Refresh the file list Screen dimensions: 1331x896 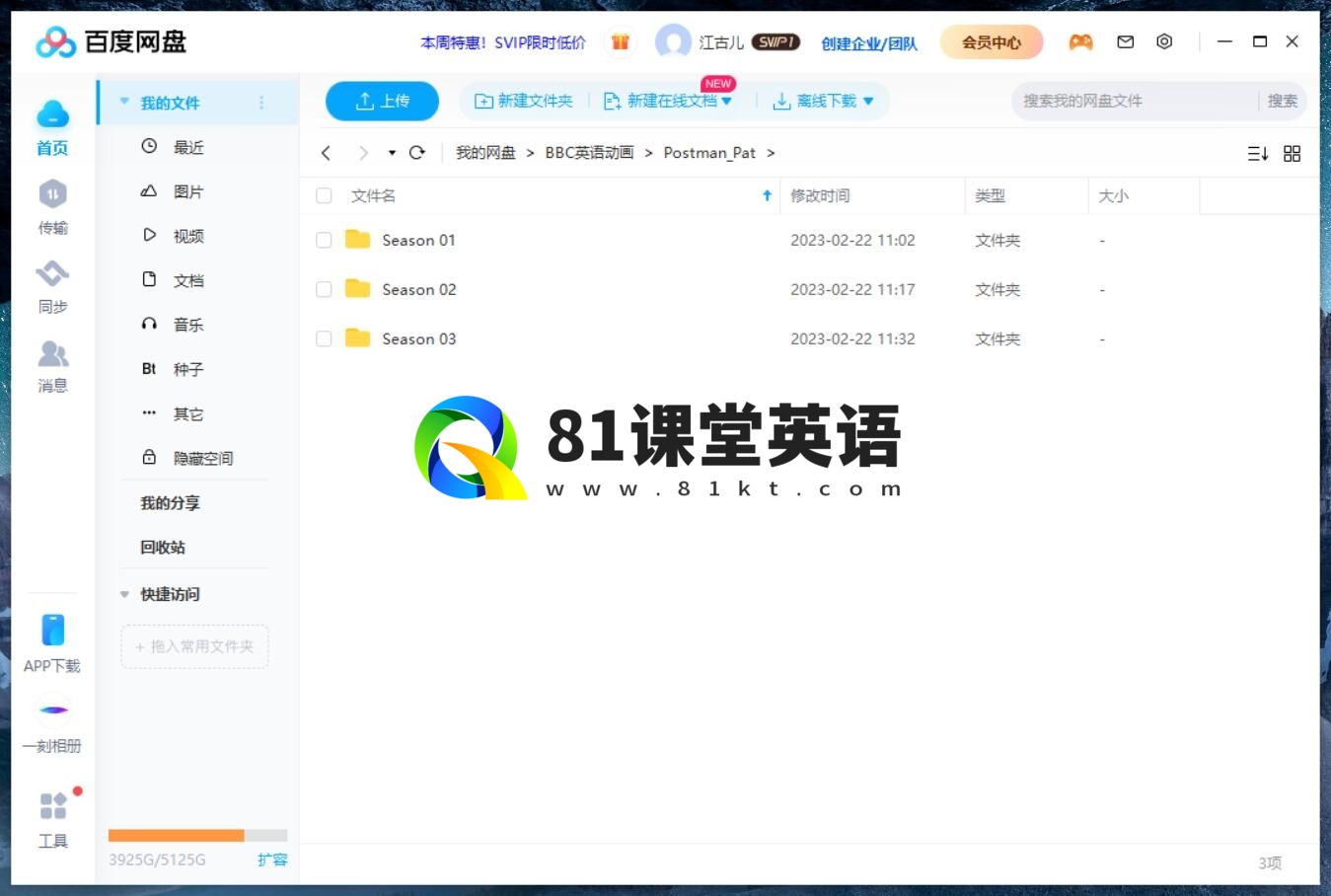click(x=417, y=153)
